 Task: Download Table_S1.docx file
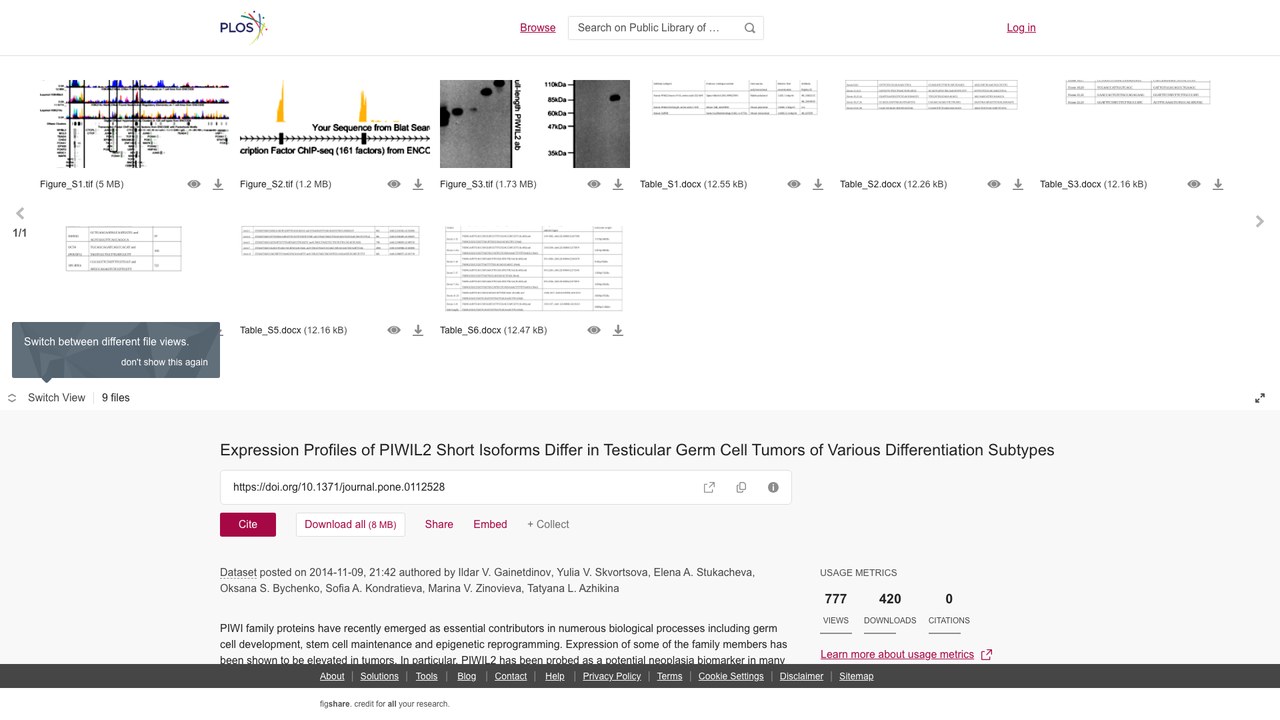(x=818, y=184)
